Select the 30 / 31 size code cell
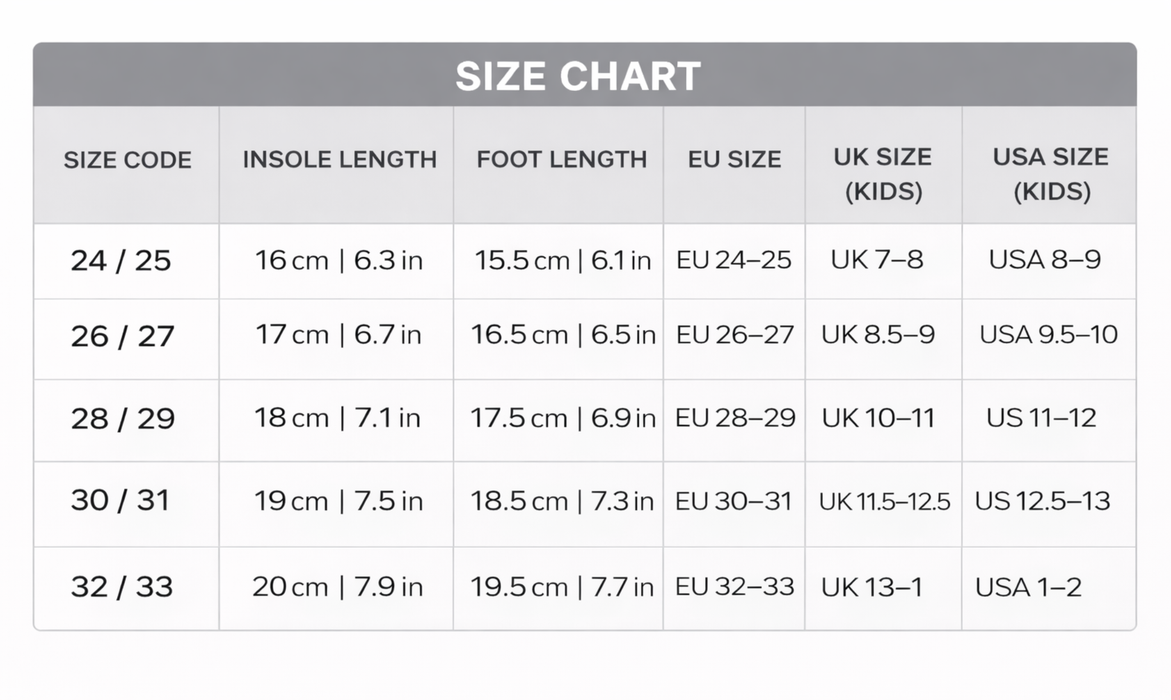Screen dimensions: 1171x700 pyautogui.click(x=120, y=500)
